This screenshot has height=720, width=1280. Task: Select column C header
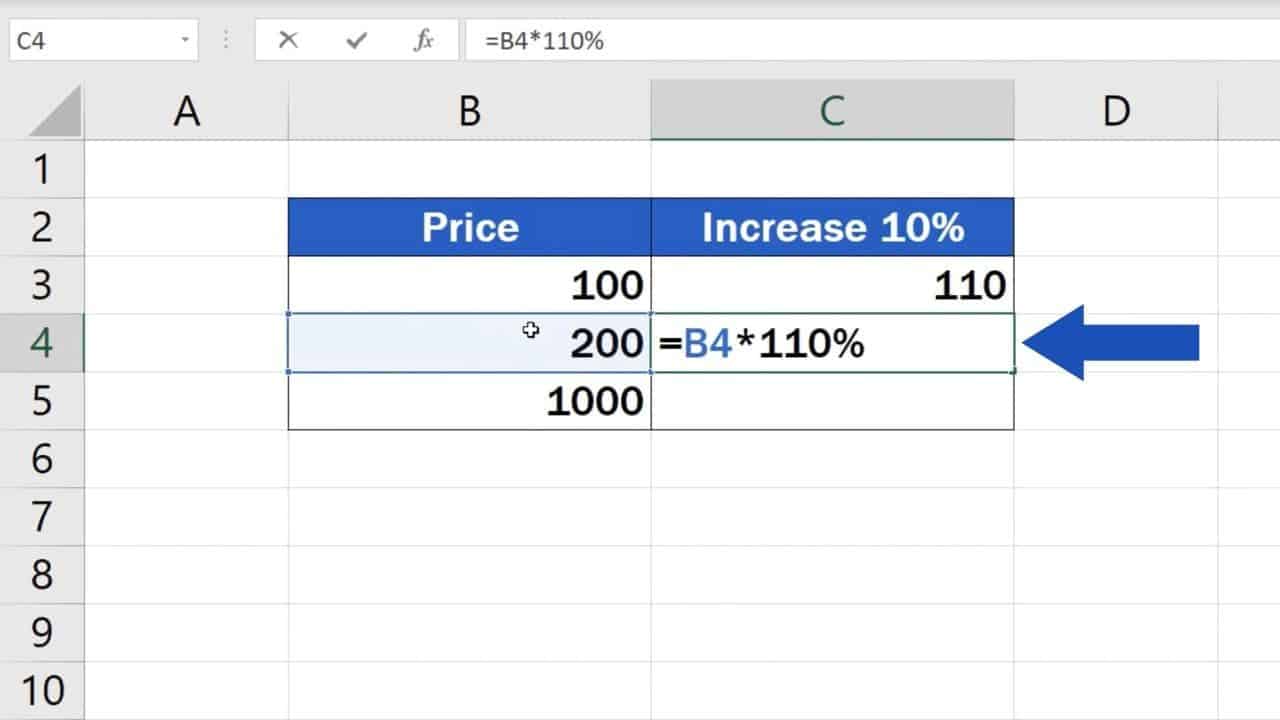click(832, 112)
